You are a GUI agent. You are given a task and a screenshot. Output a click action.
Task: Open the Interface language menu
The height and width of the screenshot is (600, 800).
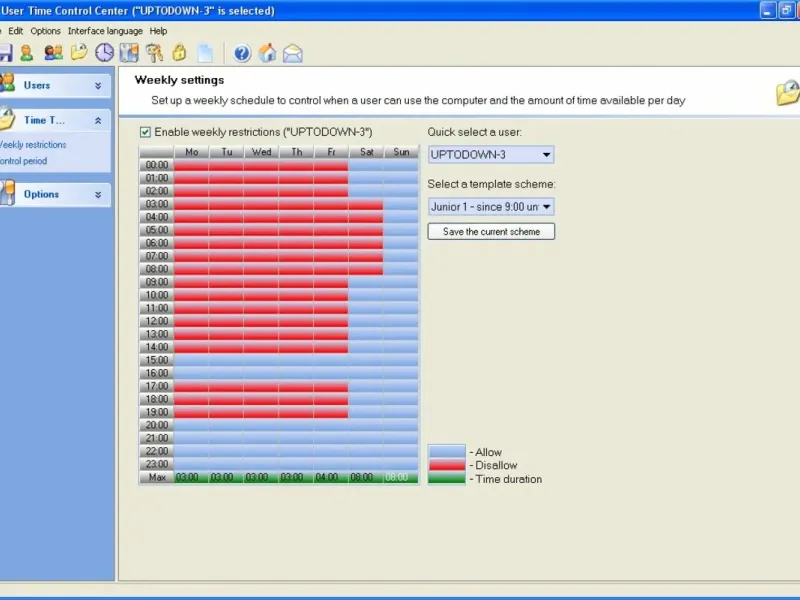pyautogui.click(x=105, y=31)
